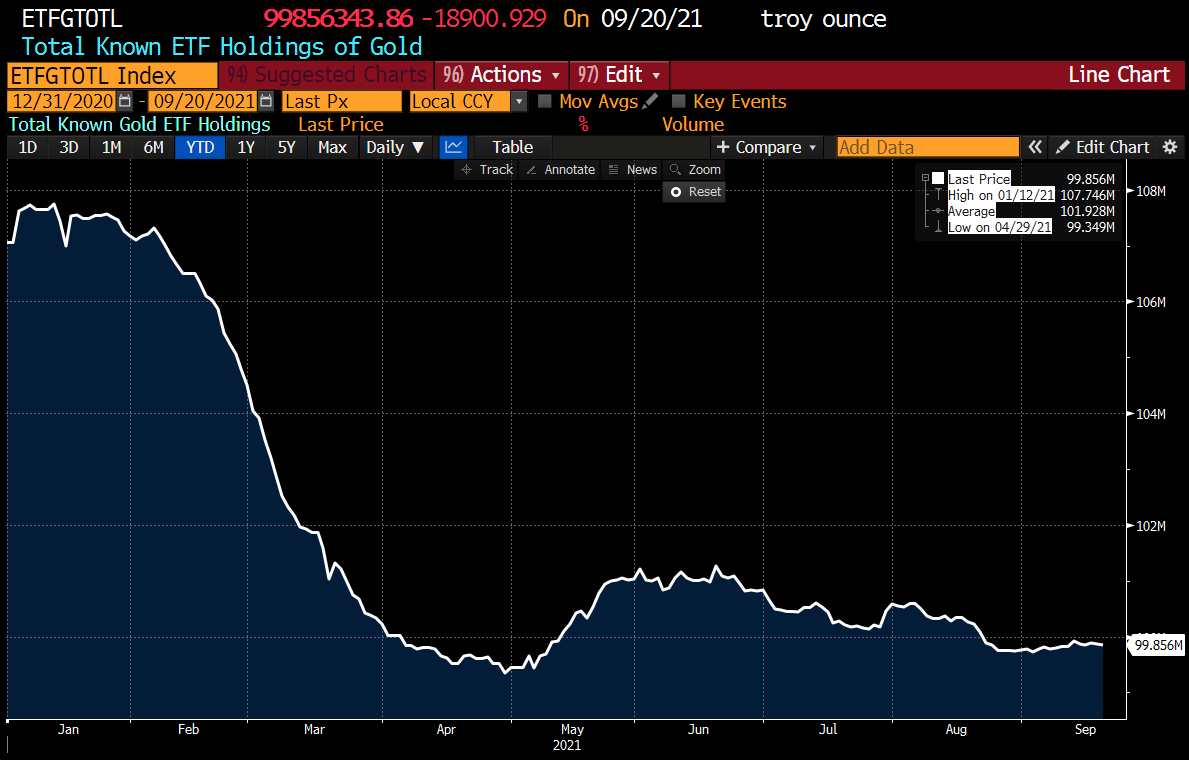Open the Compare dropdown
This screenshot has height=760, width=1189.
[x=767, y=147]
